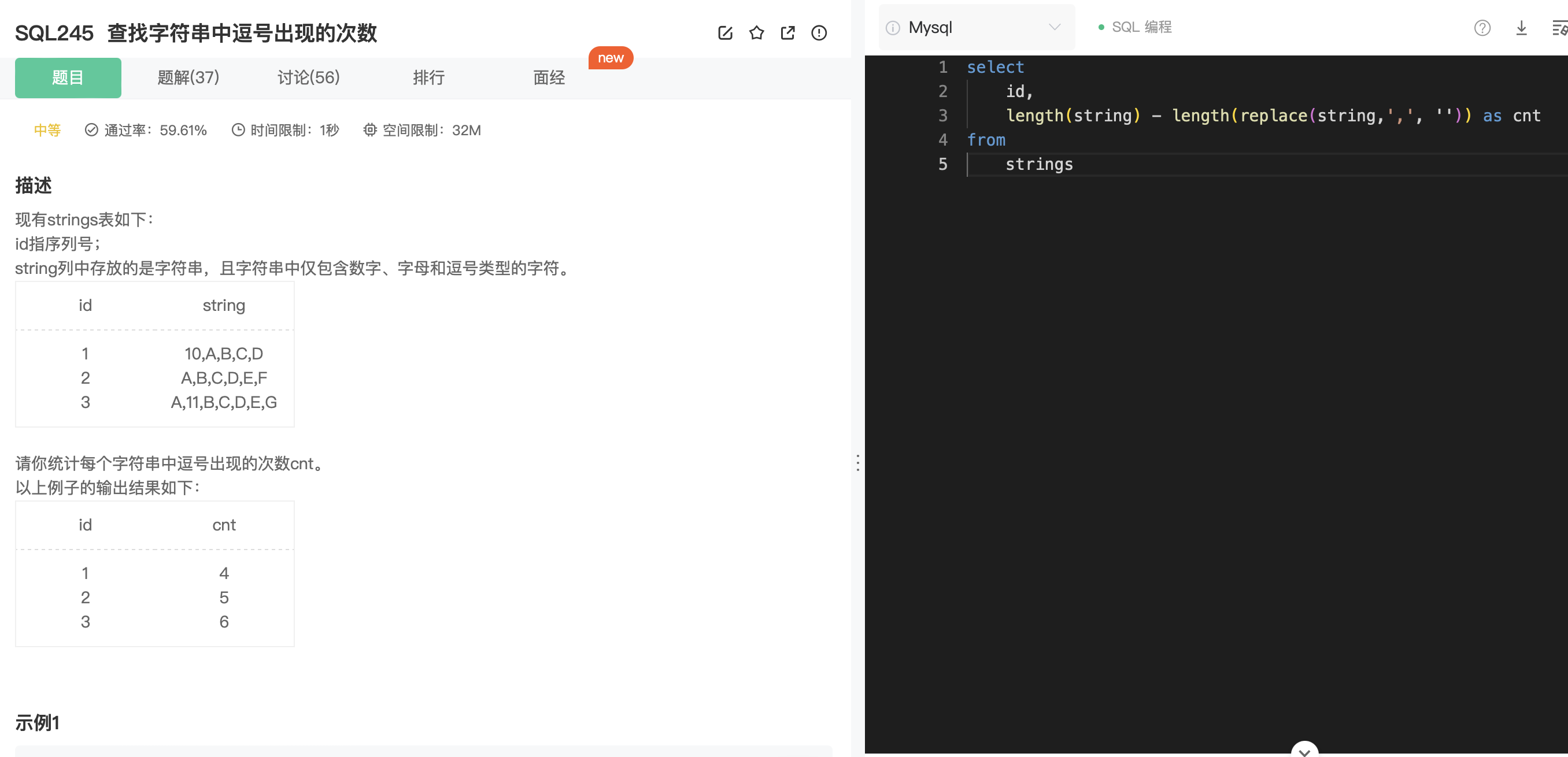The width and height of the screenshot is (1568, 757).
Task: Click the share external link icon
Action: (787, 33)
